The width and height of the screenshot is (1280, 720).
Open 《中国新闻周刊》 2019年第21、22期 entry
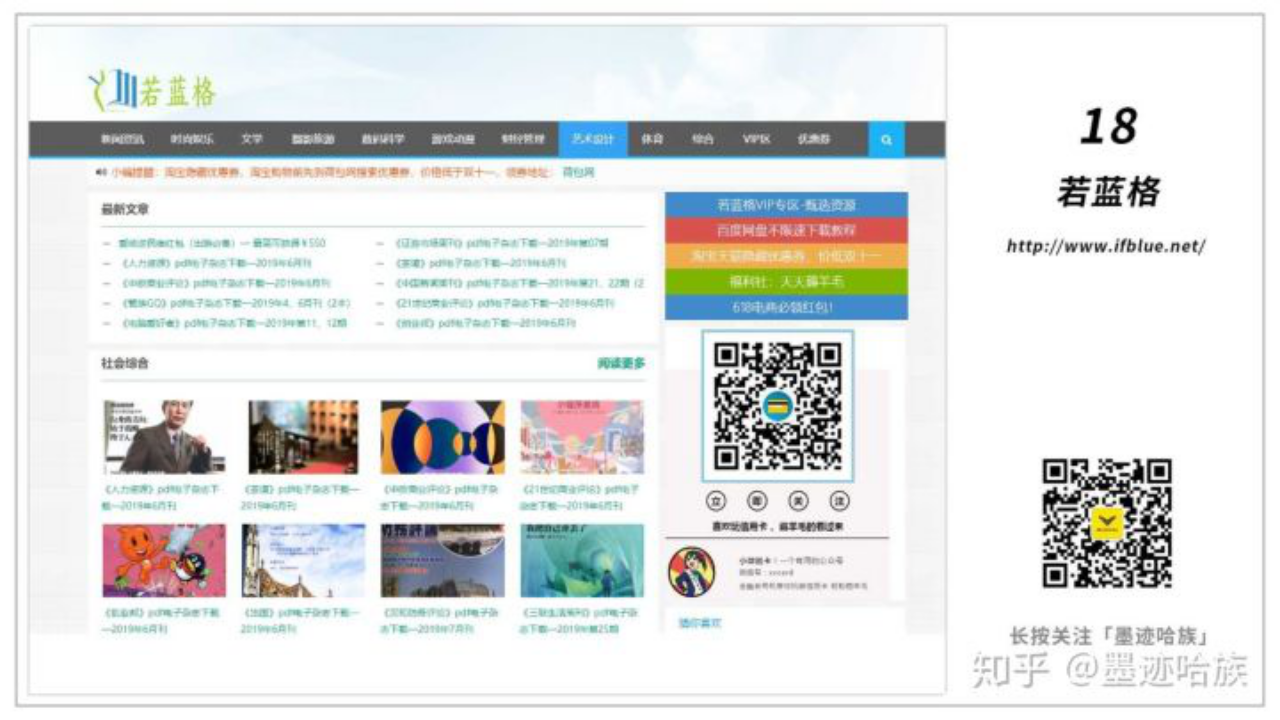point(519,283)
